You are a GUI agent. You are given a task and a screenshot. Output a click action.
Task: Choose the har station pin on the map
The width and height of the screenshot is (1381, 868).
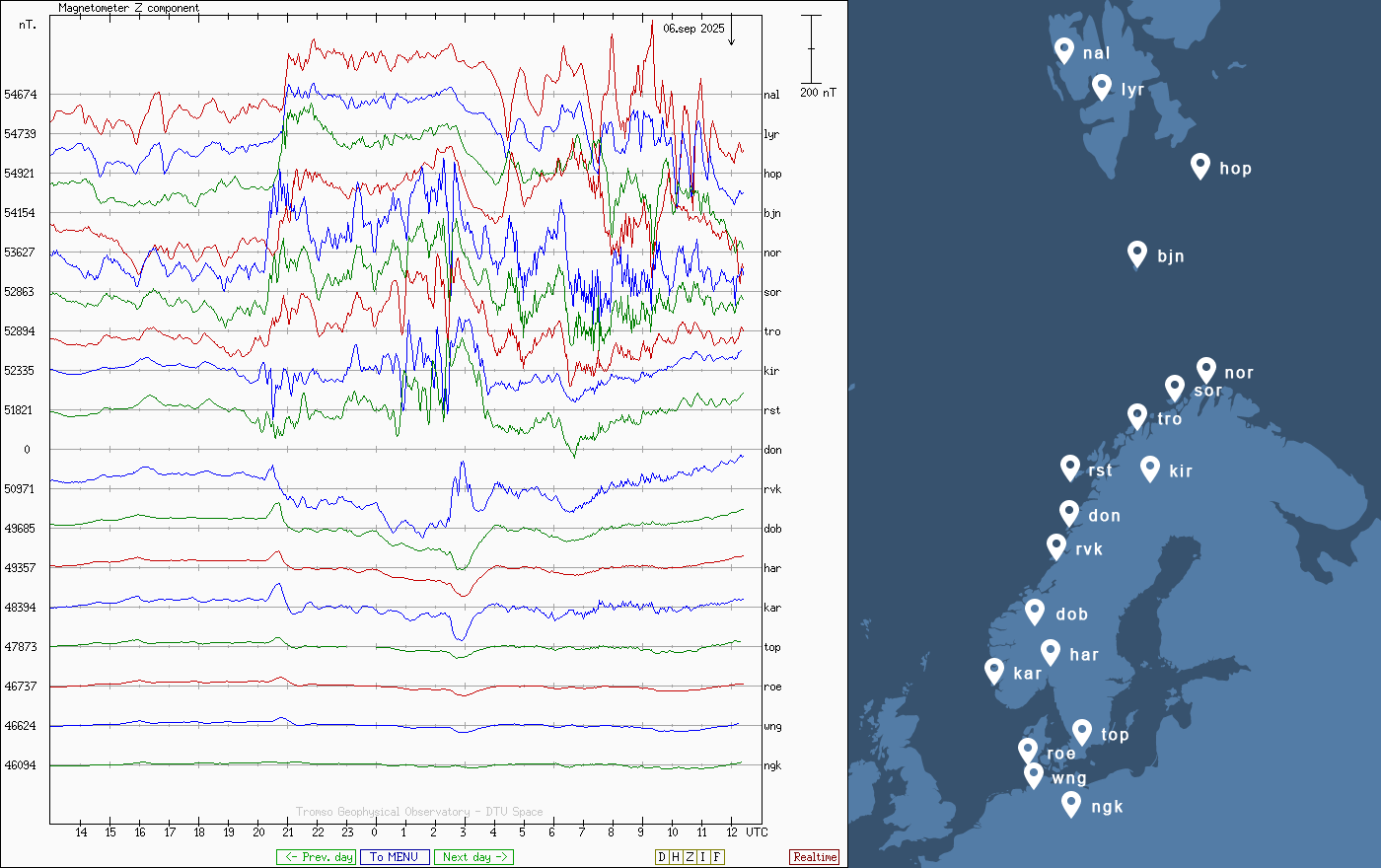pyautogui.click(x=1051, y=652)
